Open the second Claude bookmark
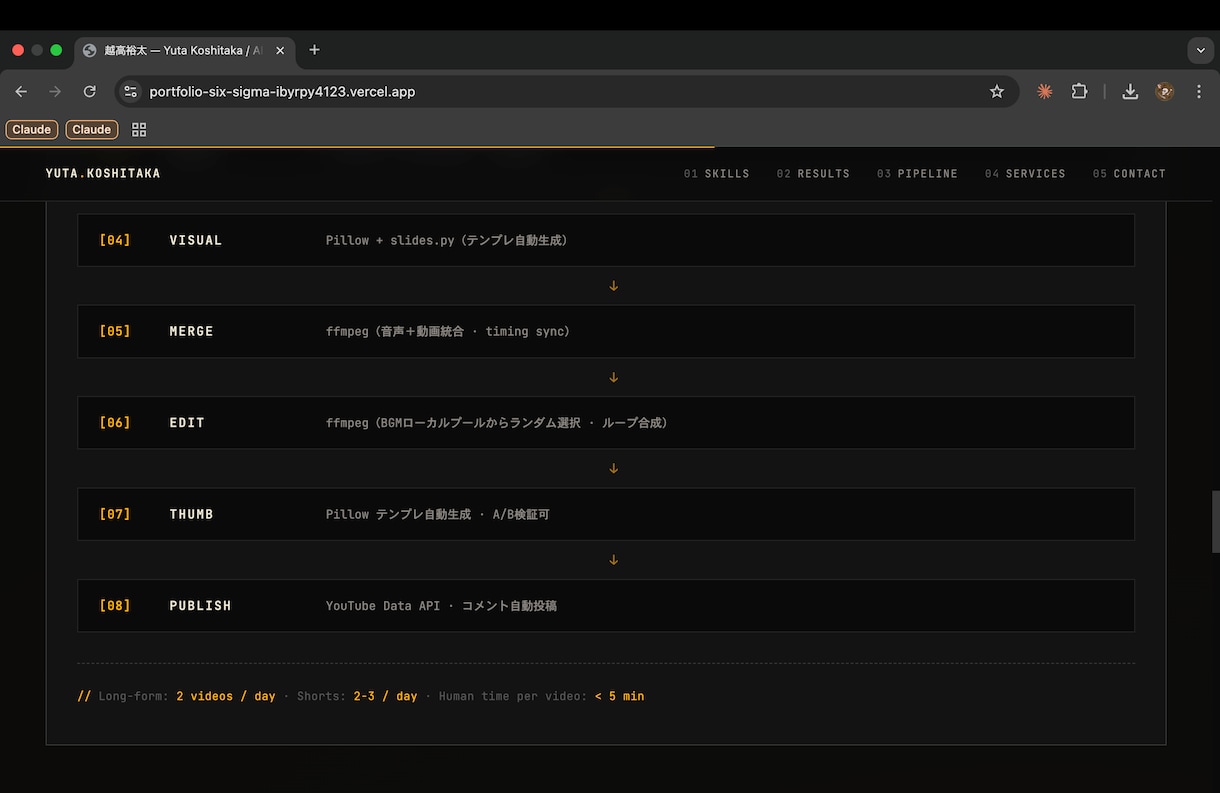Screen dimensions: 1220x793 [92, 130]
